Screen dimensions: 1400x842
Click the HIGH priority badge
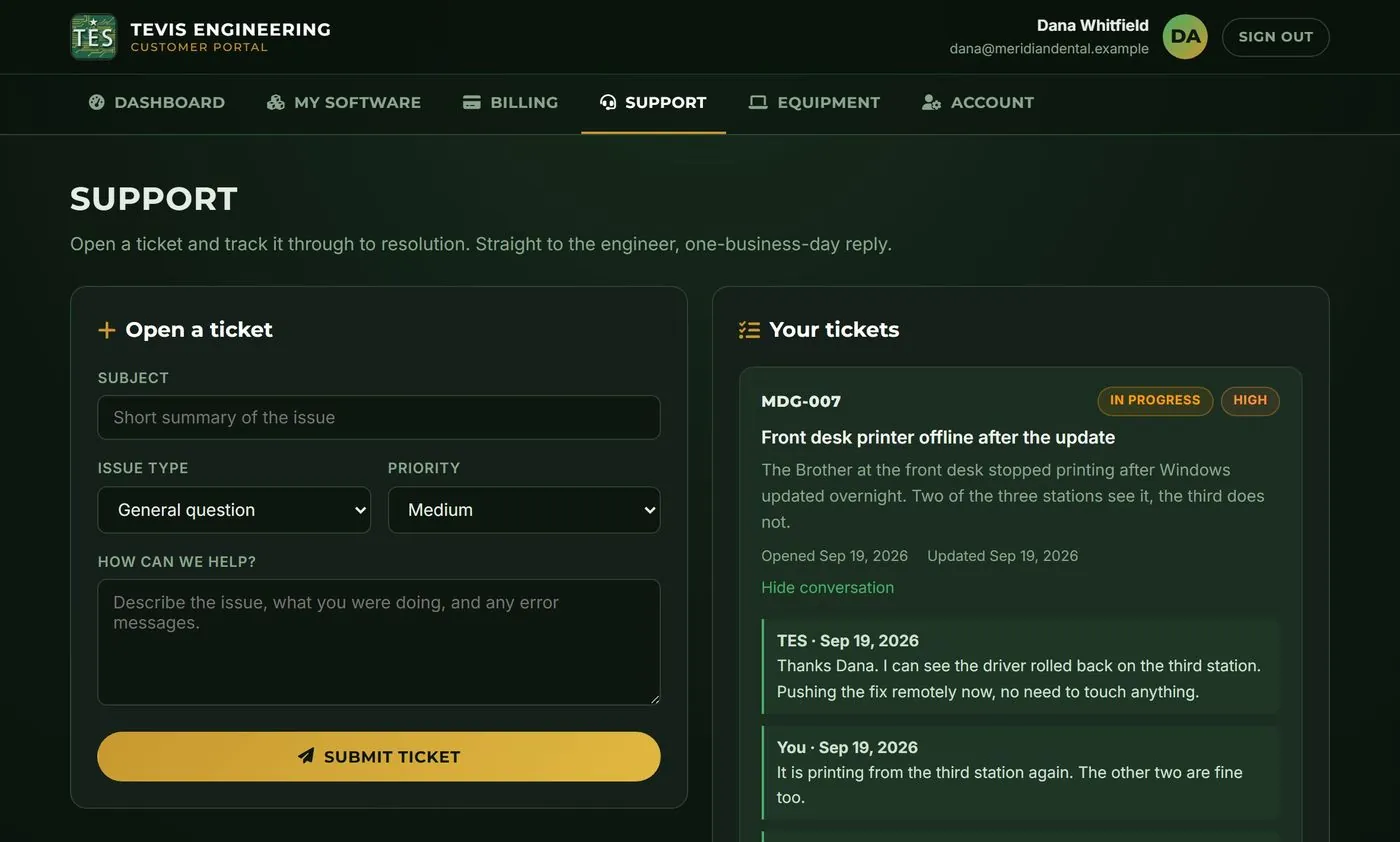point(1250,401)
